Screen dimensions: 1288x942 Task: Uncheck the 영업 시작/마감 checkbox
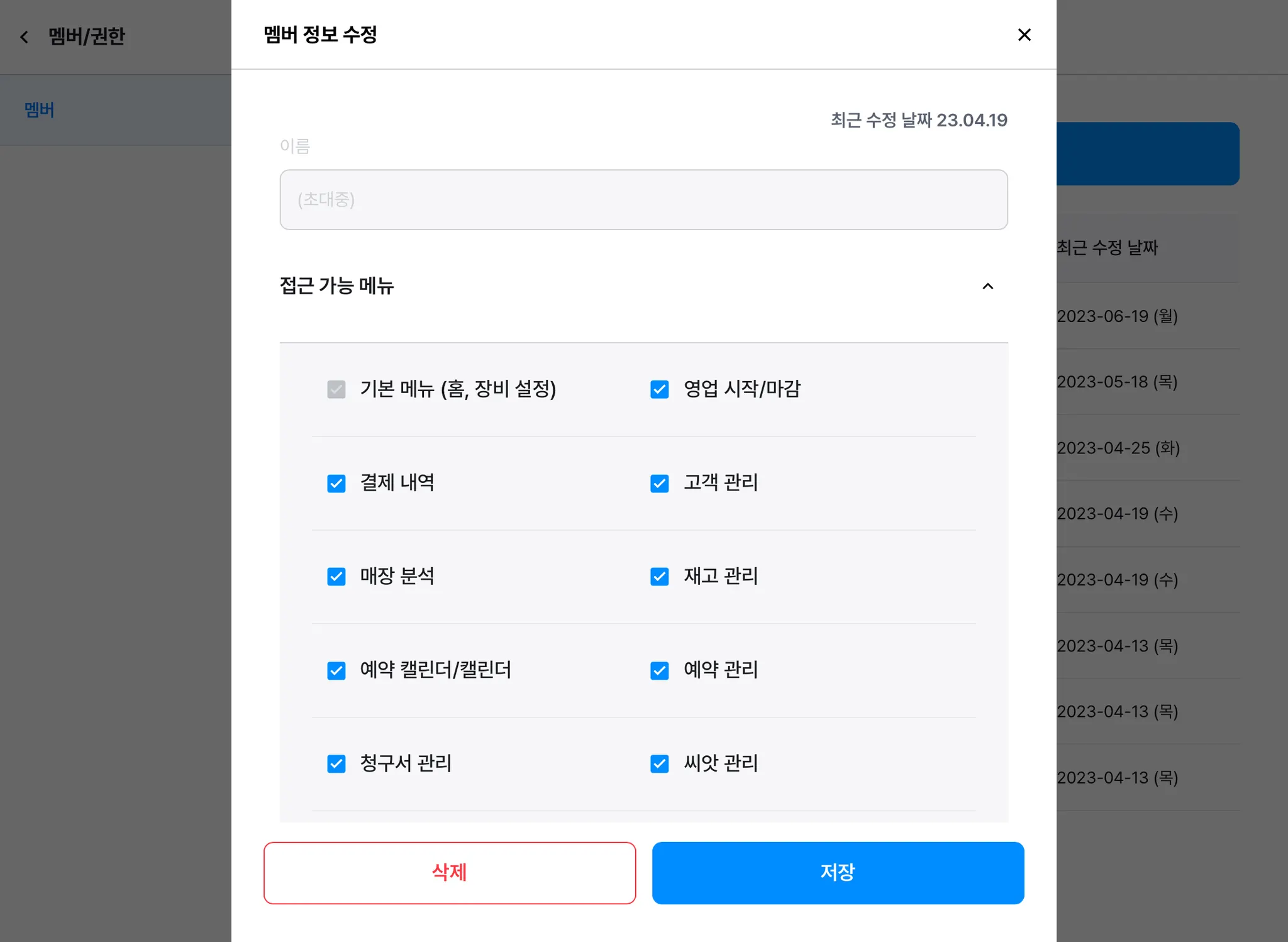click(659, 389)
